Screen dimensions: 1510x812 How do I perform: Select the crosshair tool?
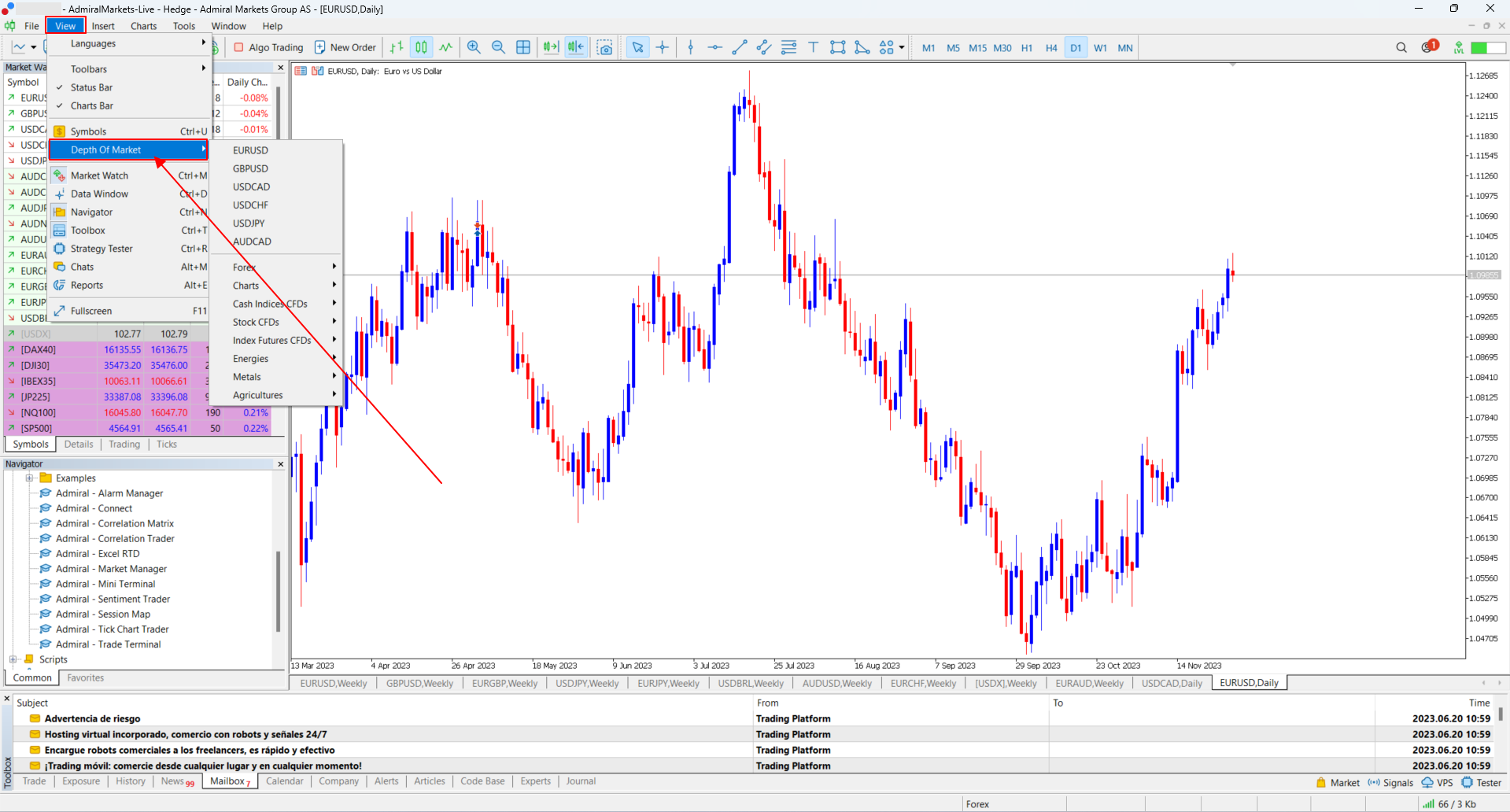tap(663, 47)
